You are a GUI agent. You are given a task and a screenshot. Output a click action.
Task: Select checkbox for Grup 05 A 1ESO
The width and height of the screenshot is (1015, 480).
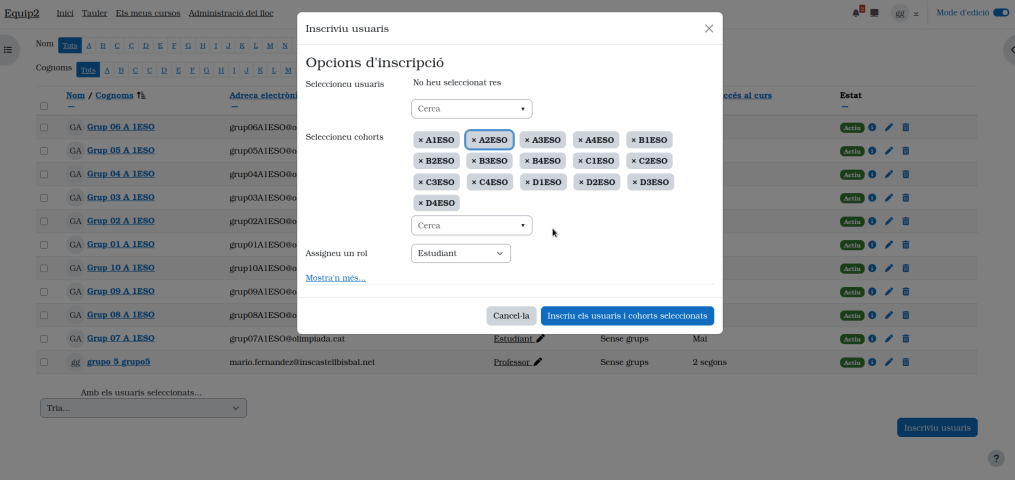(x=44, y=151)
